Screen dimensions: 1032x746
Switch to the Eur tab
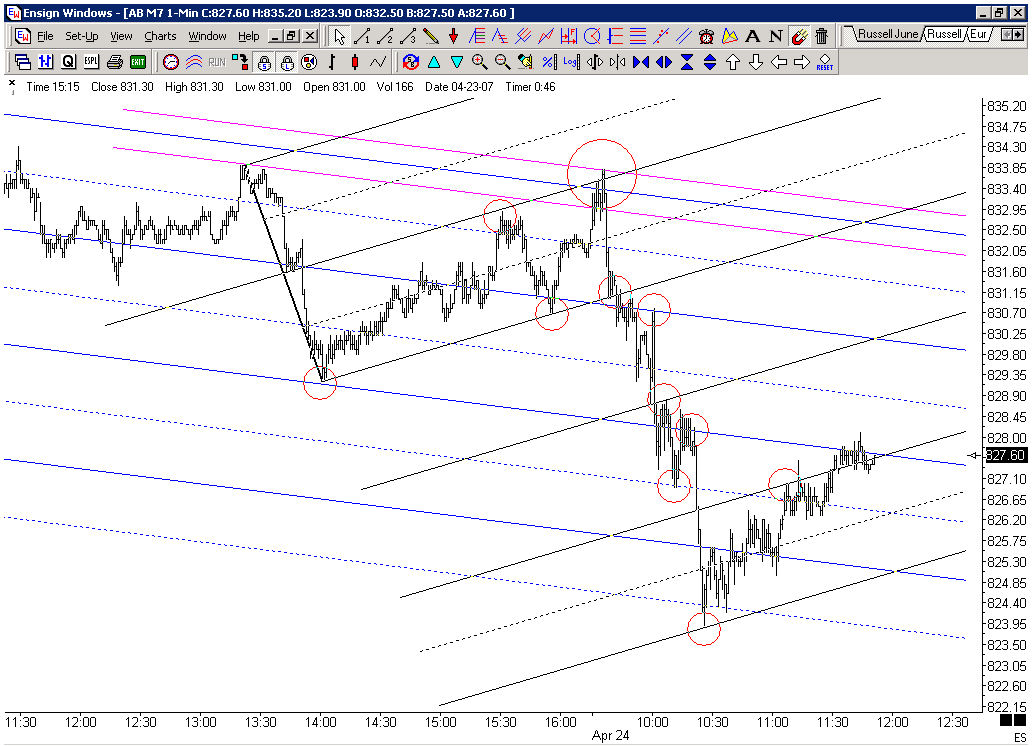click(x=978, y=34)
